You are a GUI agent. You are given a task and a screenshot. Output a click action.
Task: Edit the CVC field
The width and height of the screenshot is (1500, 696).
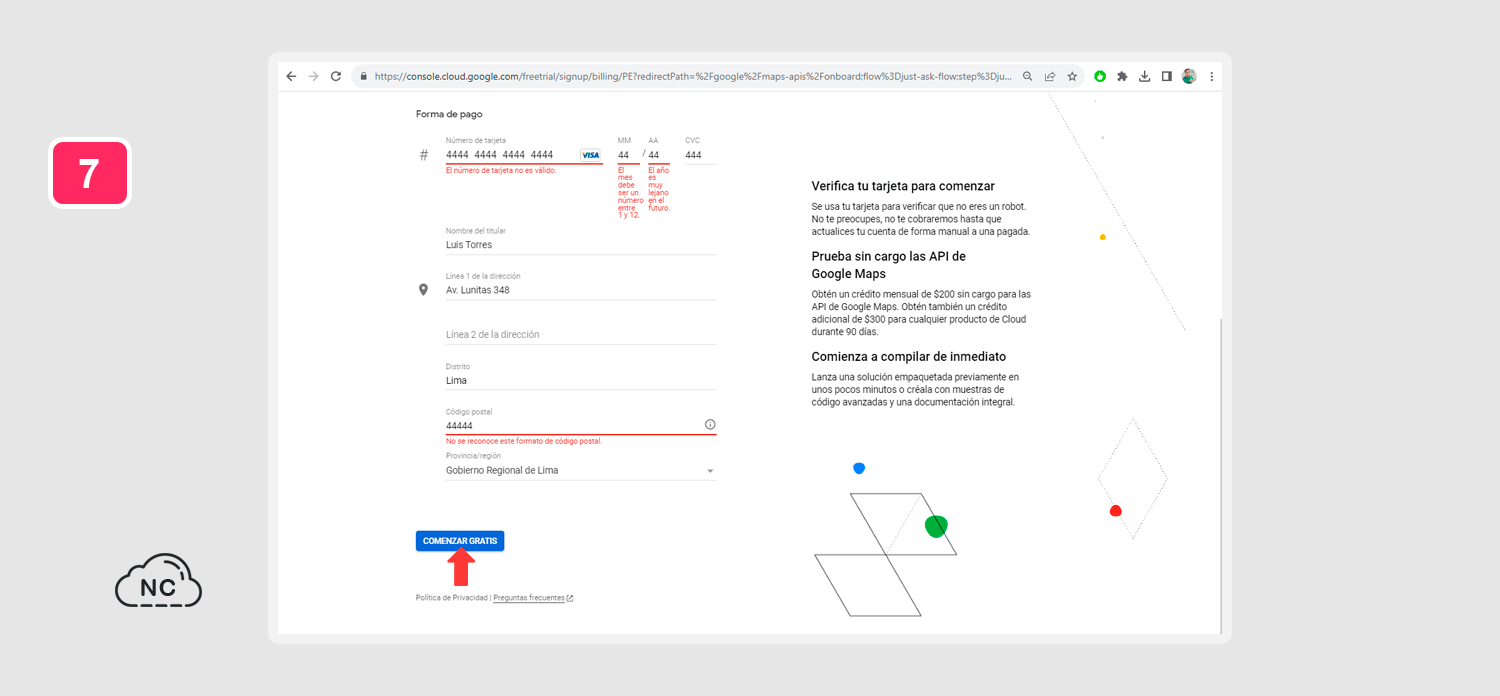tap(700, 155)
